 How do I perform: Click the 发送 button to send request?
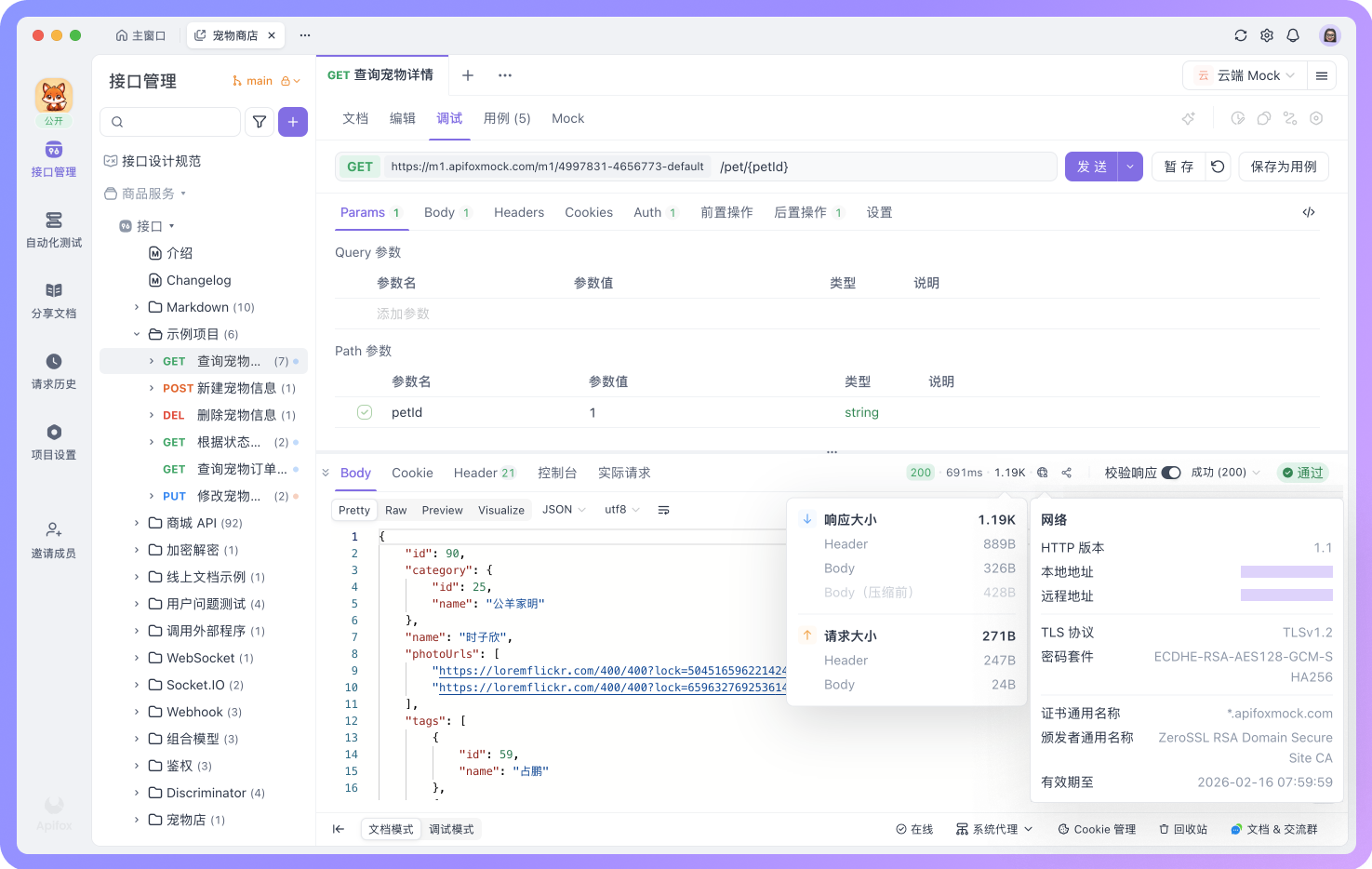pos(1091,166)
